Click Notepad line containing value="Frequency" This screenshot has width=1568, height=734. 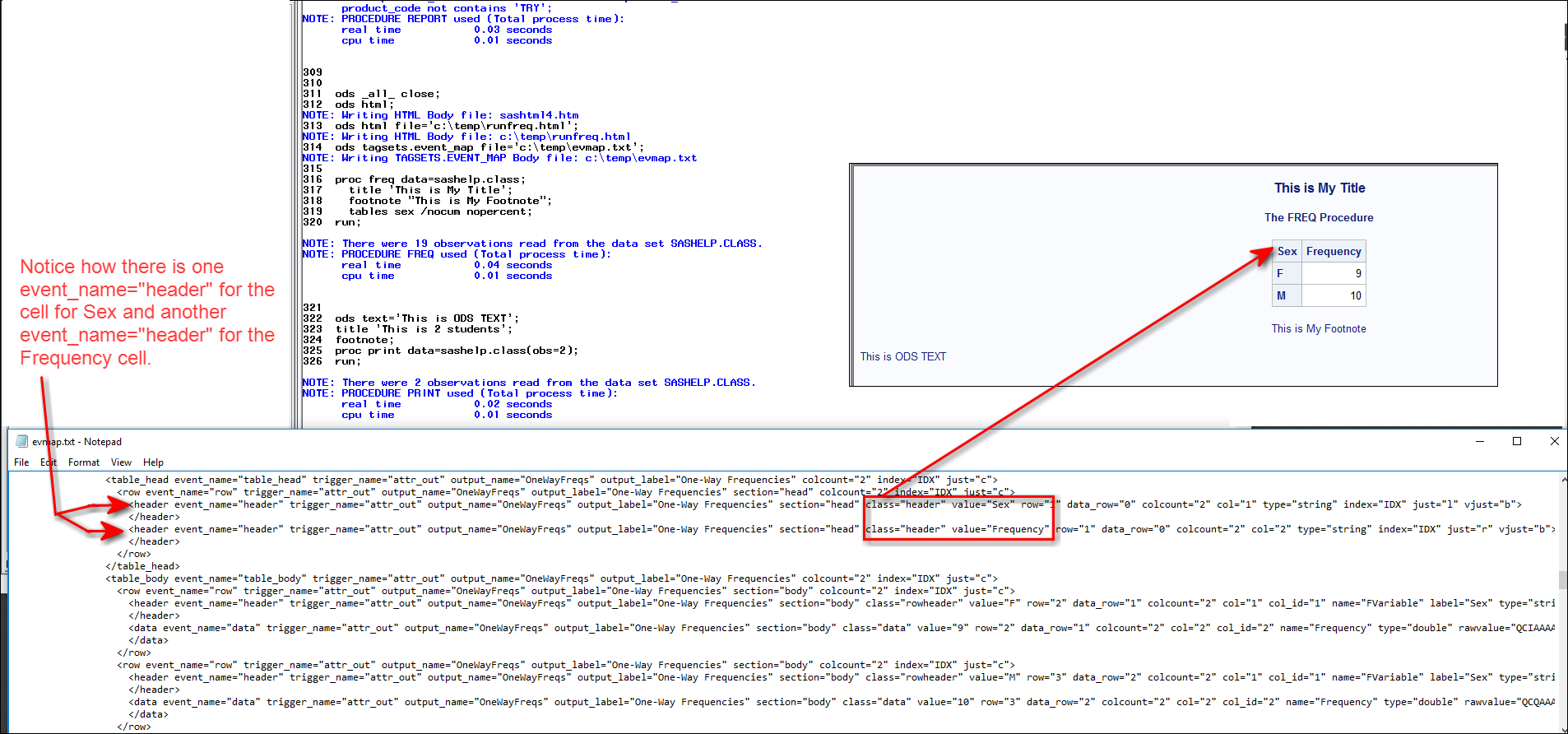[842, 529]
